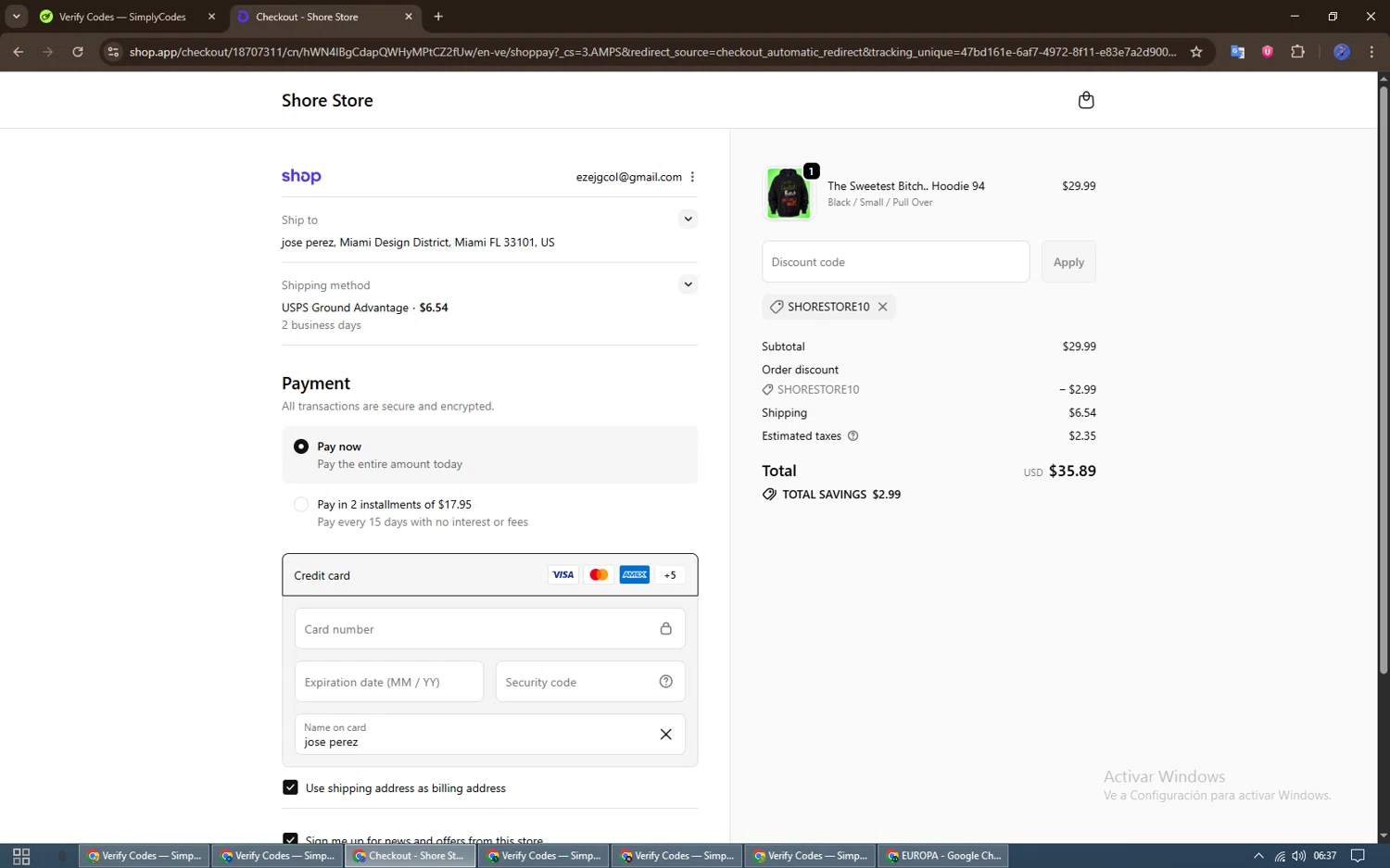Switch to the Verify Codes — SimplyCodes tab
This screenshot has width=1390, height=868.
[x=123, y=17]
